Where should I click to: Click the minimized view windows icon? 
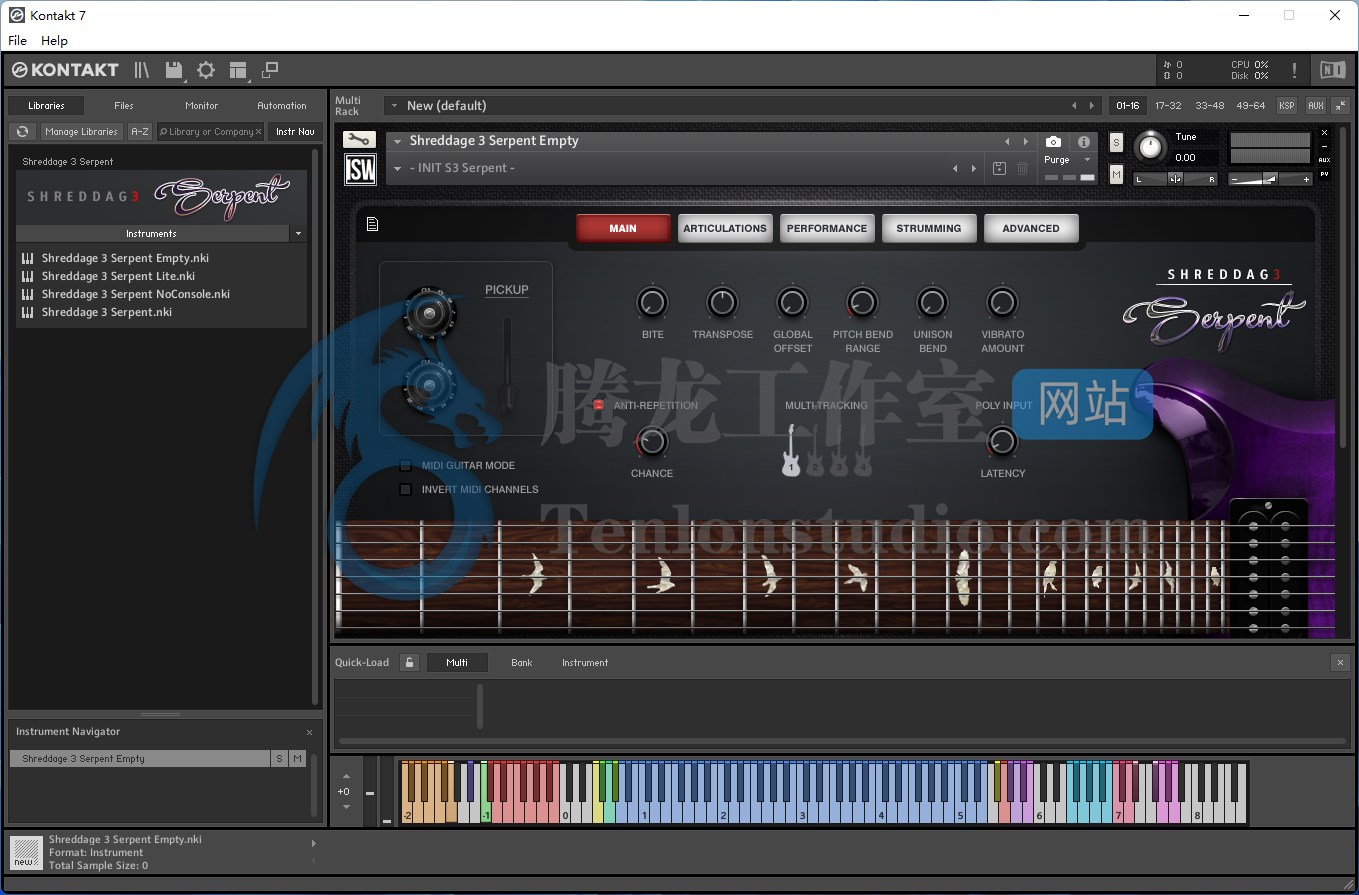(270, 70)
